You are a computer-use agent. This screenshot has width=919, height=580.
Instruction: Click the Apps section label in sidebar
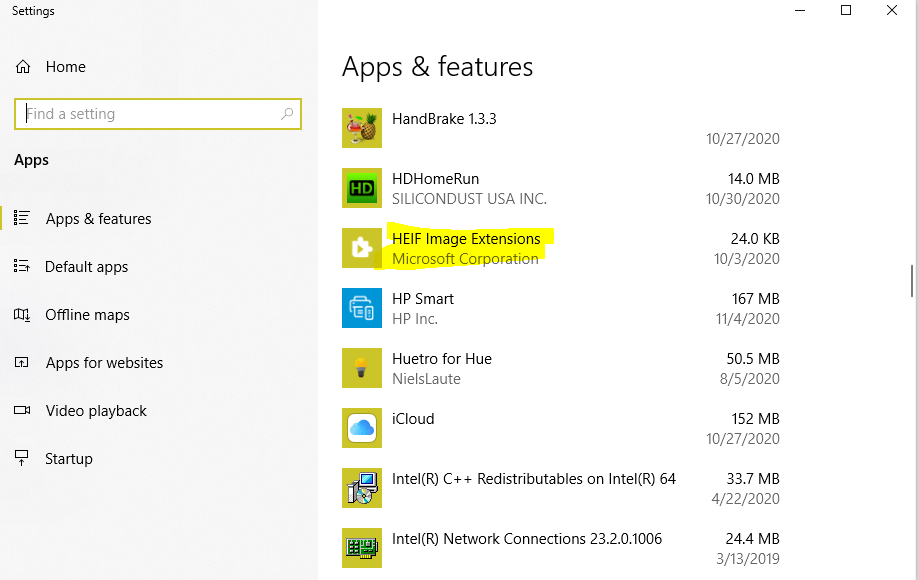pyautogui.click(x=32, y=160)
